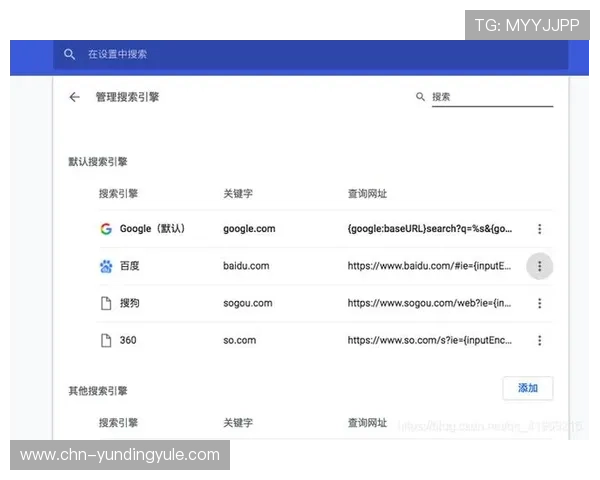Click 搜索引擎 column header in default section
The image size is (600, 480).
(118, 194)
